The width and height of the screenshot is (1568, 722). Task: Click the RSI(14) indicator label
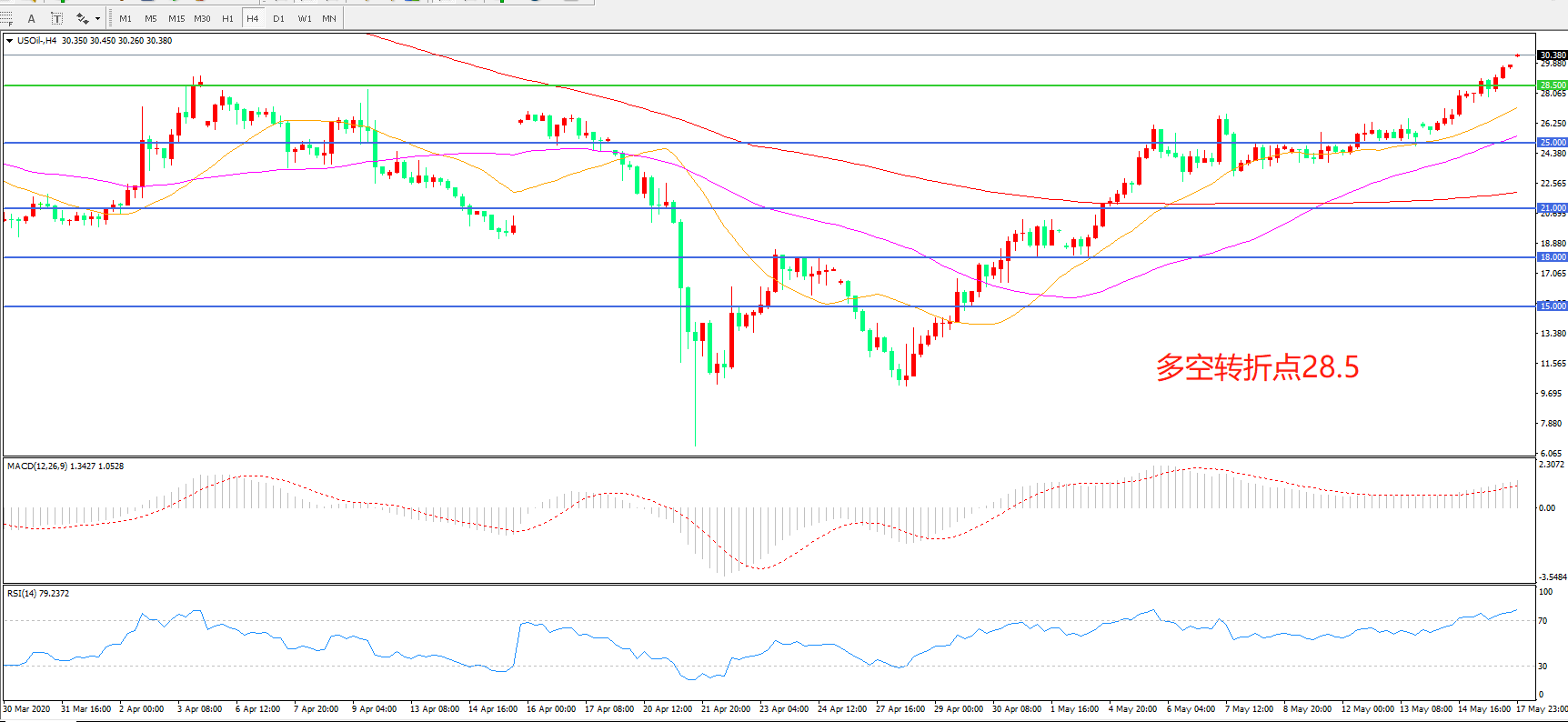pos(37,594)
